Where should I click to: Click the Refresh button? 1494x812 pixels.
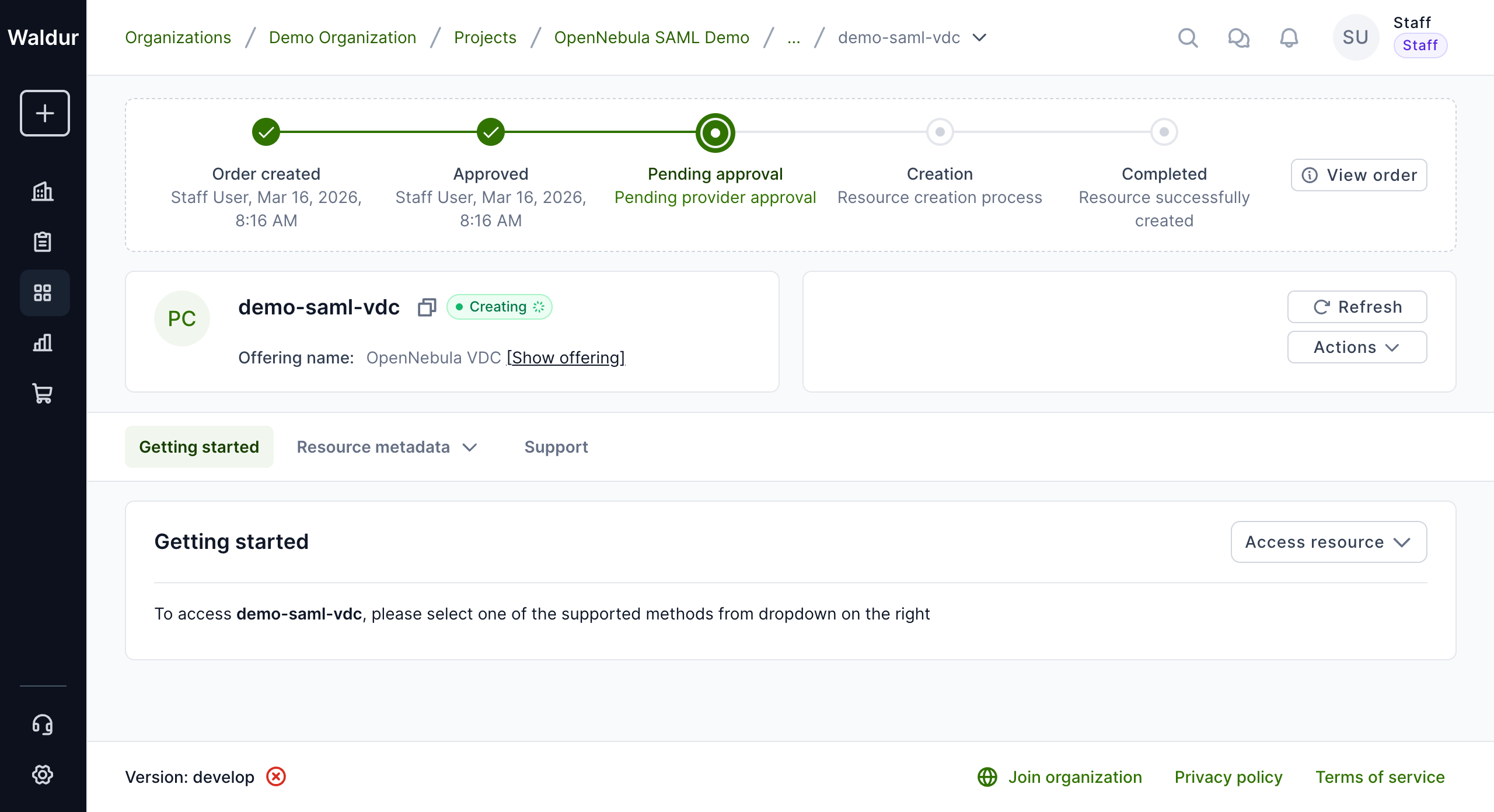click(1357, 307)
